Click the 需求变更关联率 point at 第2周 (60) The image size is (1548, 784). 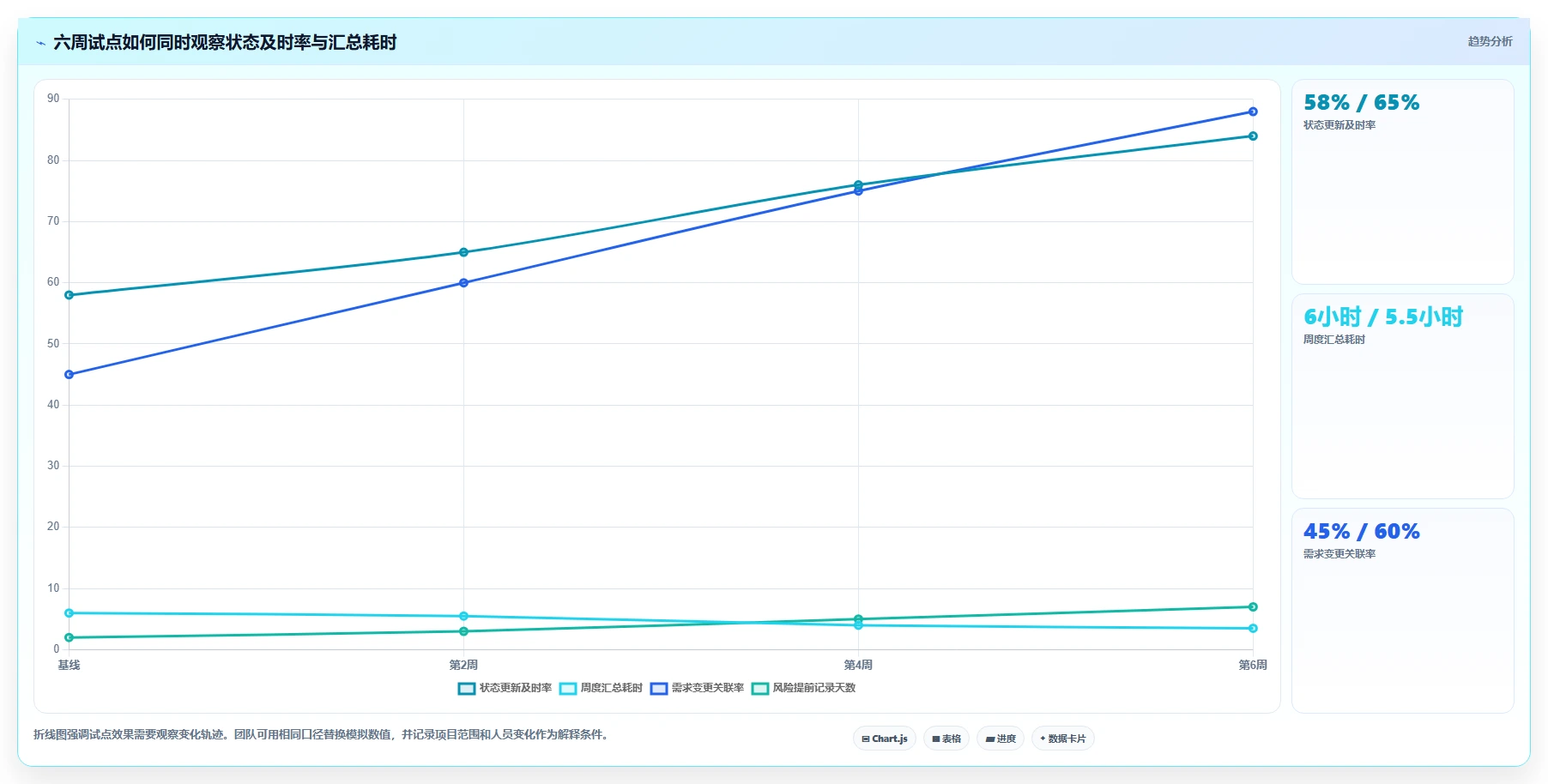coord(463,283)
